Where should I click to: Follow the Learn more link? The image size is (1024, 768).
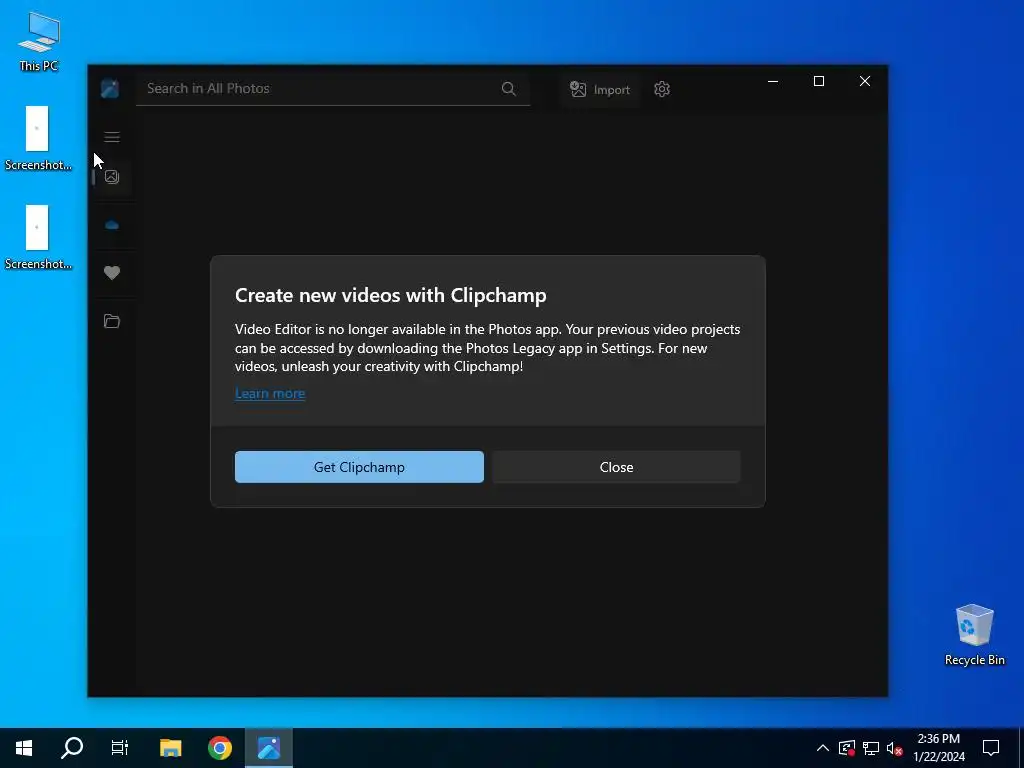tap(270, 393)
